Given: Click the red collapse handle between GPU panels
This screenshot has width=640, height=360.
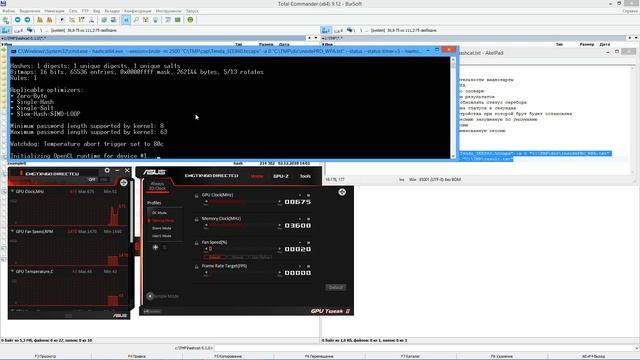Looking at the screenshot, I should 137,247.
